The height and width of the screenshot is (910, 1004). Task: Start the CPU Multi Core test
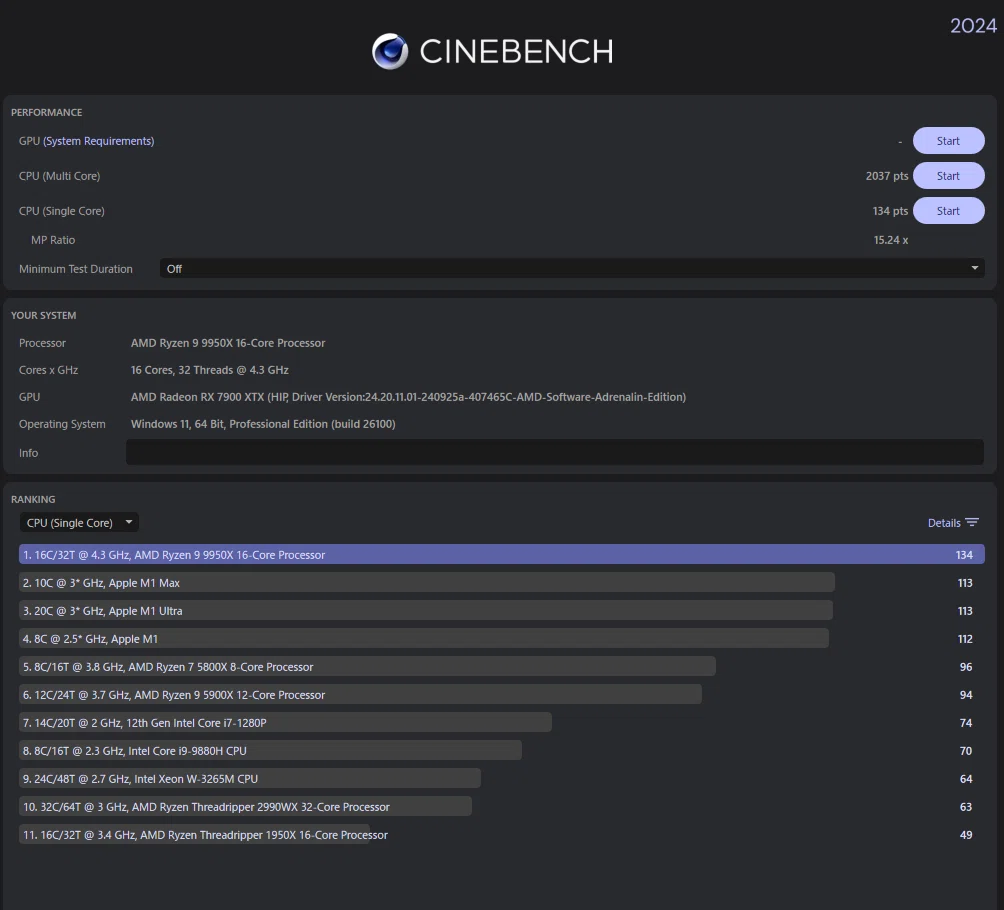948,175
